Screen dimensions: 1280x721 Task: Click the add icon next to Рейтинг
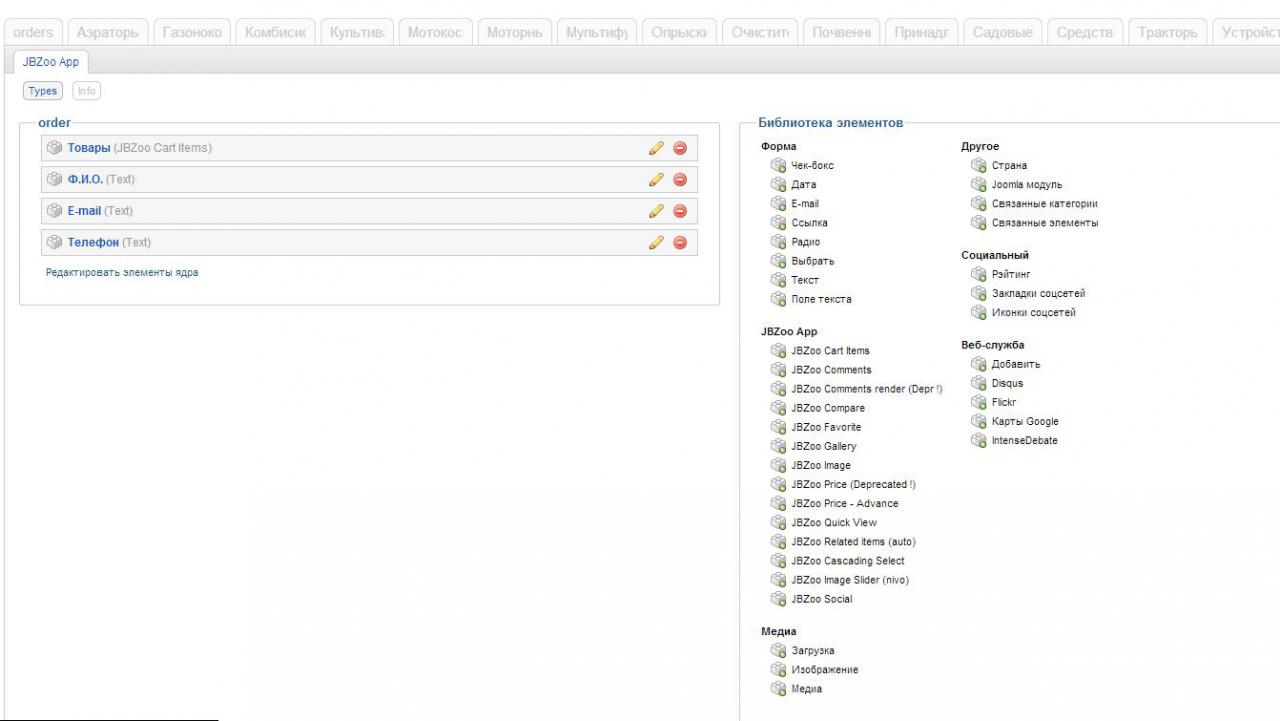coord(979,274)
